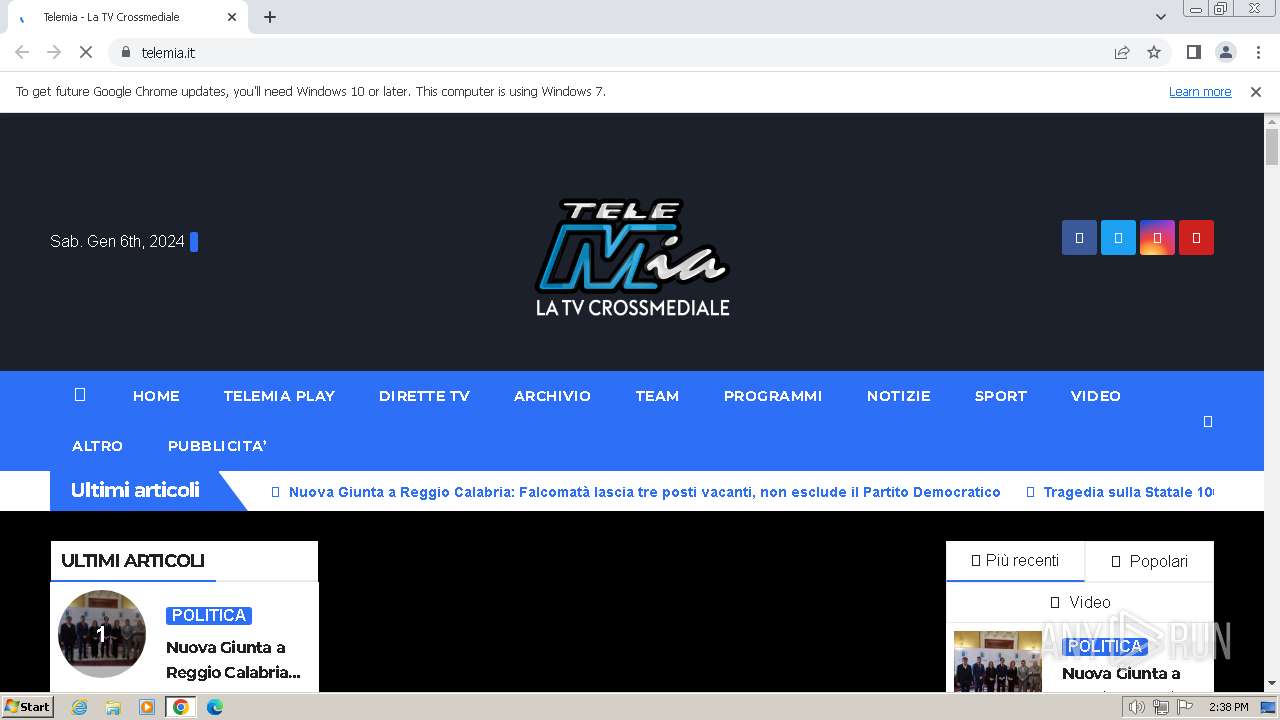This screenshot has width=1280, height=720.
Task: Read the Nuova Giunta ticker headline
Action: point(645,492)
